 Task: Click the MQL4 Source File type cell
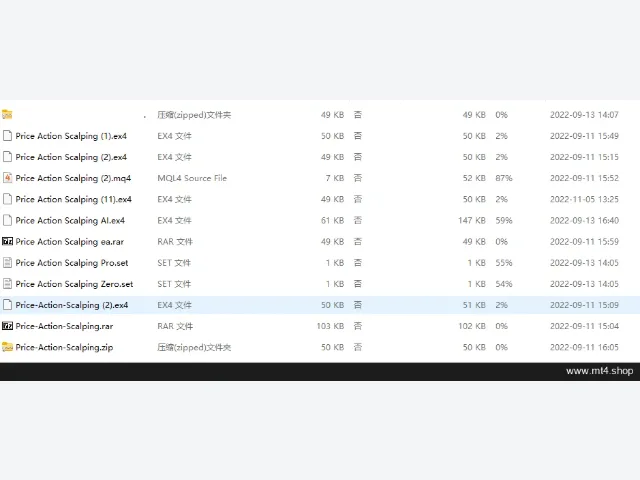[x=192, y=178]
